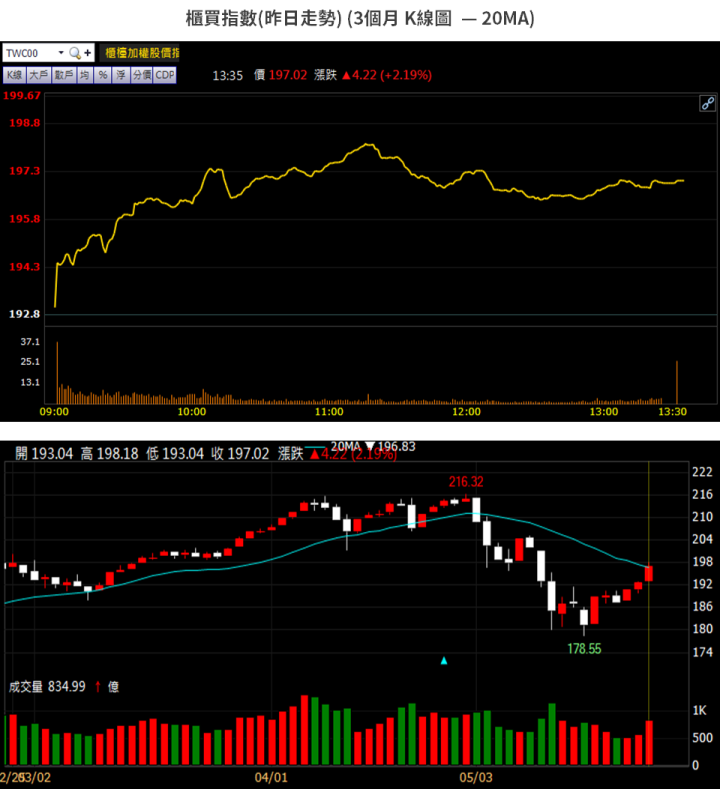Click the 櫃檯加權股價指 index name label

point(140,53)
